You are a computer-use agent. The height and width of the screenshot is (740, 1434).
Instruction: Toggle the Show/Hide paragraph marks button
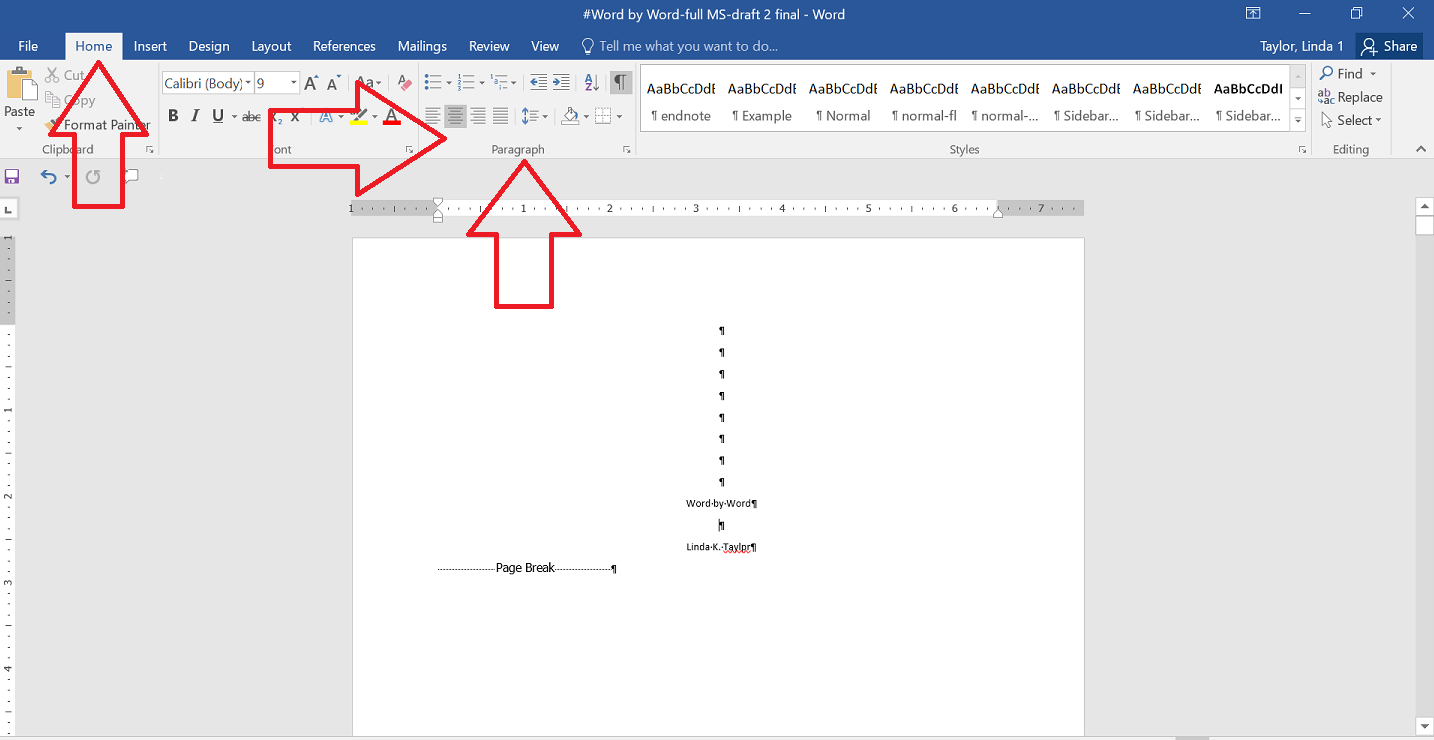coord(621,83)
